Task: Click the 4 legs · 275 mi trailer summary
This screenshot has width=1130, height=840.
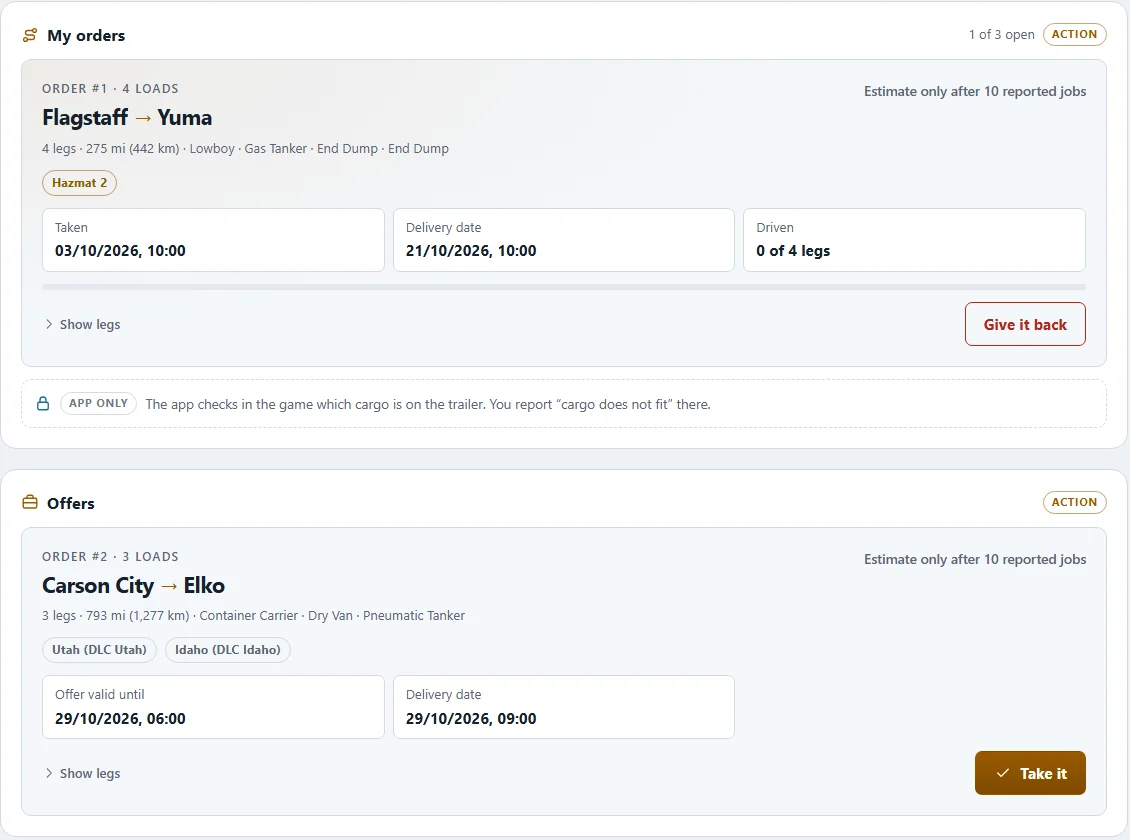Action: pyautogui.click(x=245, y=148)
